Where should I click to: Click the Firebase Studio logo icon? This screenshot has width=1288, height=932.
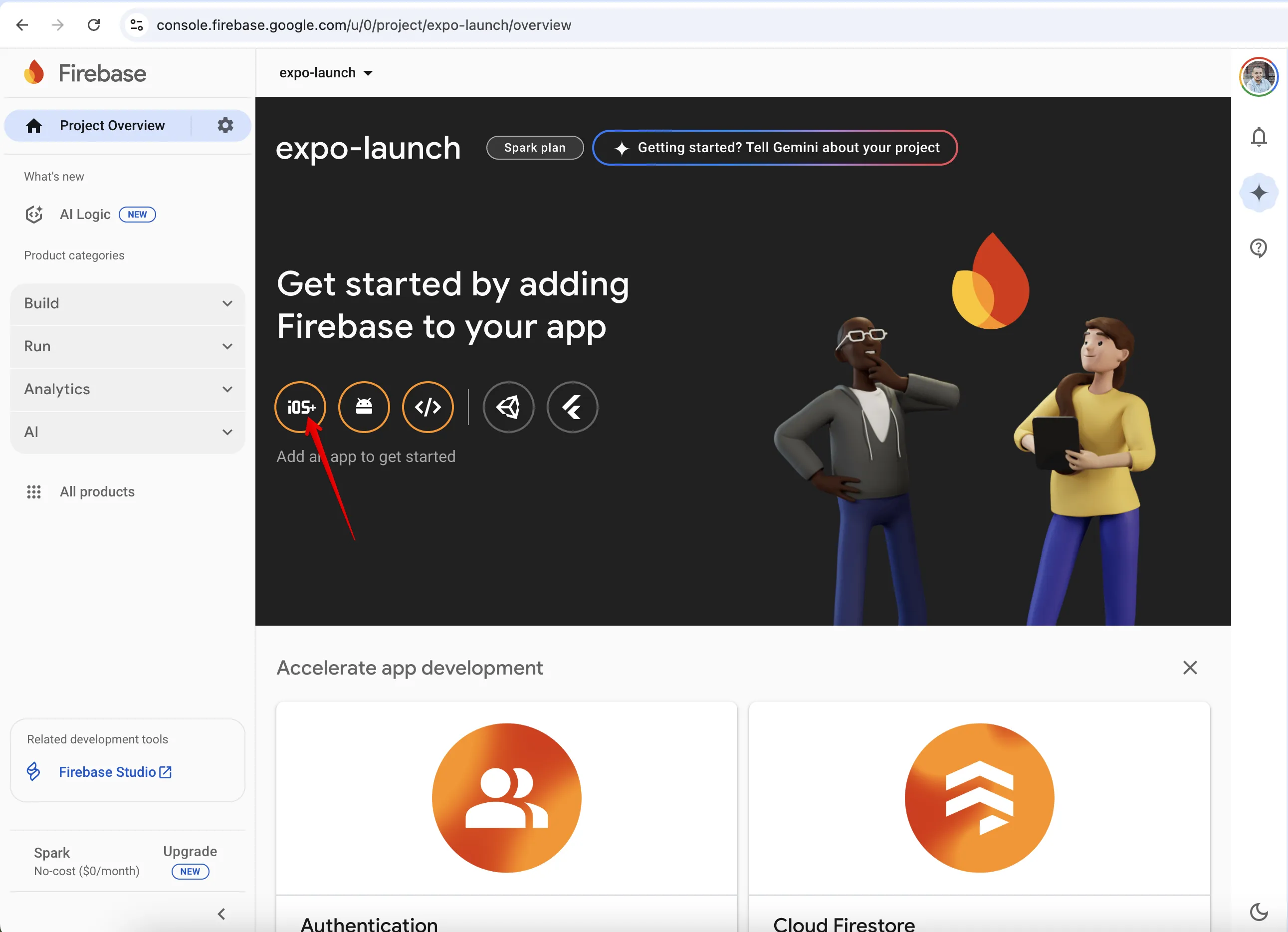tap(33, 772)
